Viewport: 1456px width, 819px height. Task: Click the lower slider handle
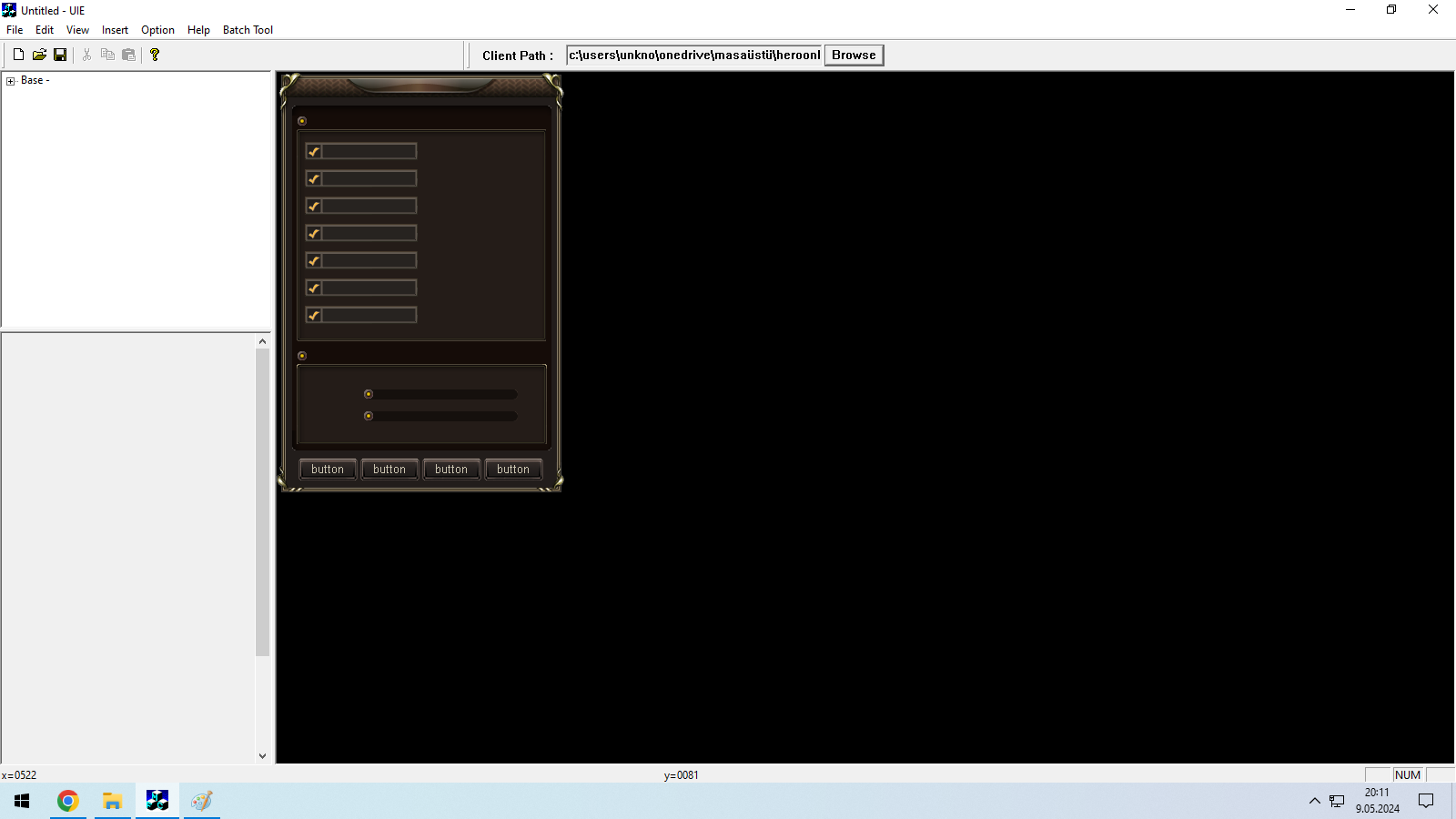click(369, 416)
